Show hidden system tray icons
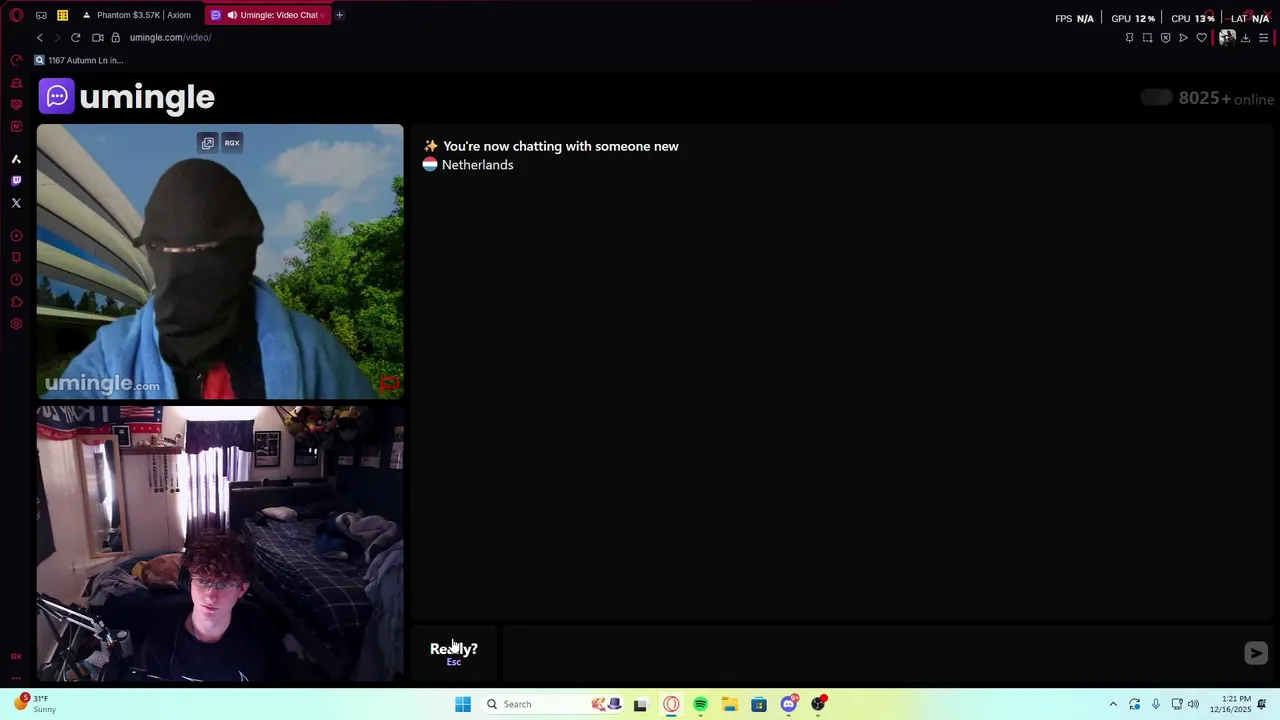The width and height of the screenshot is (1280, 720). coord(1113,704)
